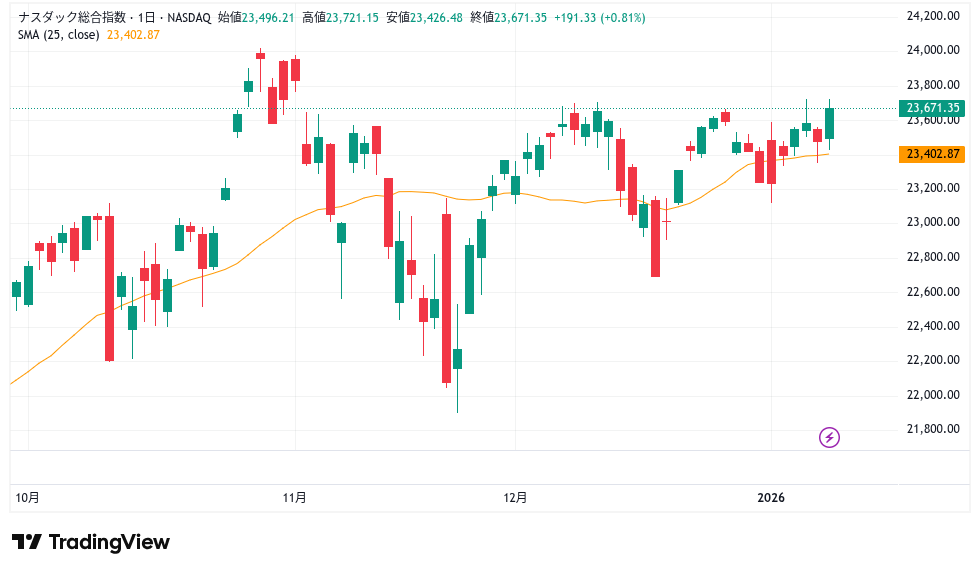Screen dimensions: 980x572
Task: Click the 10月 time axis label
Action: [x=28, y=497]
